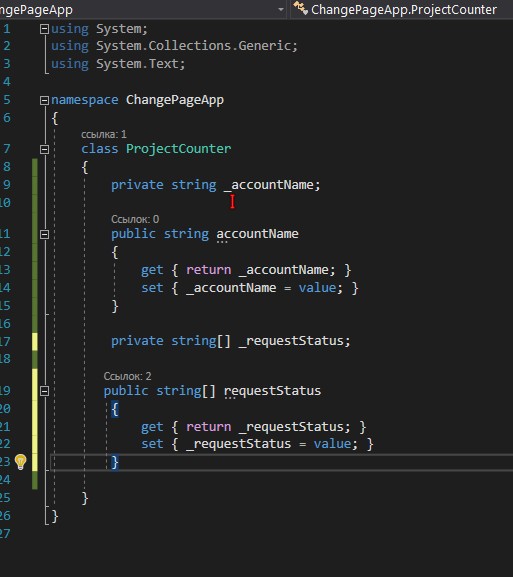Viewport: 513px width, 577px height.
Task: Click '_accountName' in the private field declaration
Action: (x=268, y=185)
